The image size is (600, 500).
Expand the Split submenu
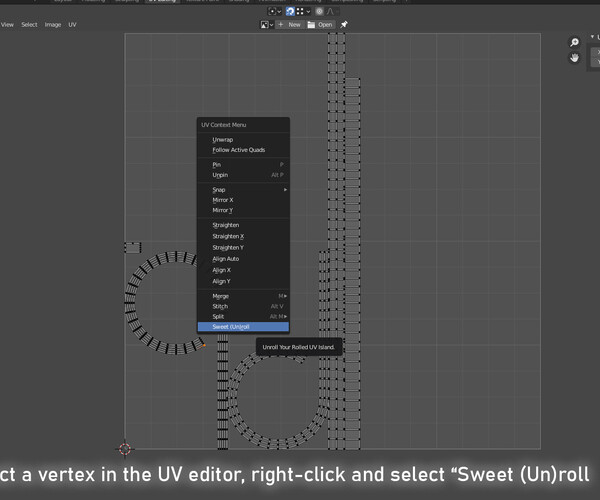pyautogui.click(x=243, y=316)
